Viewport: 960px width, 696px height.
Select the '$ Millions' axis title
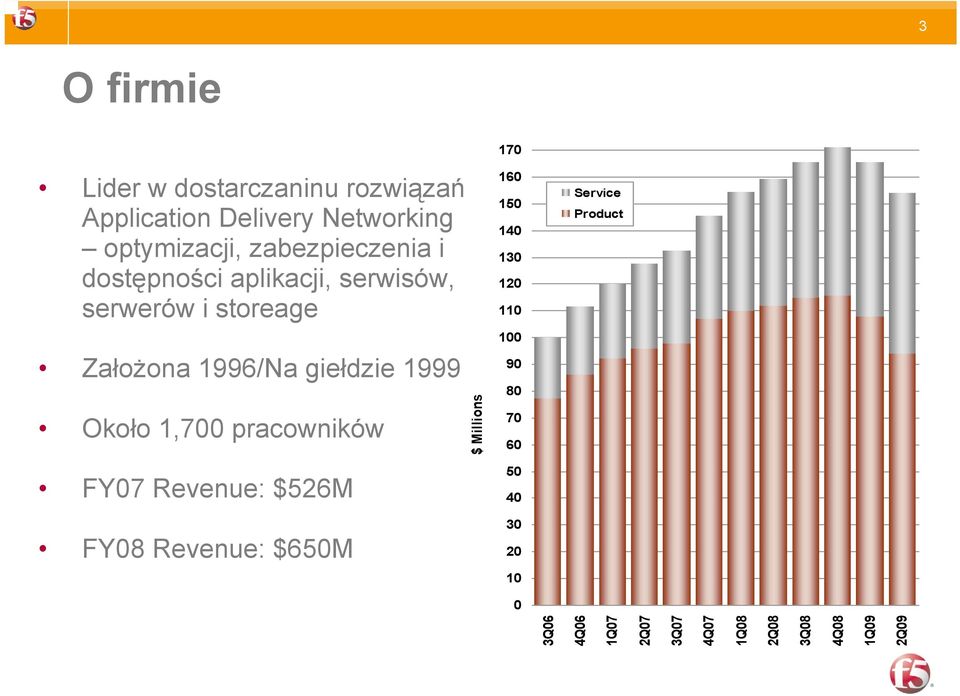tap(477, 424)
